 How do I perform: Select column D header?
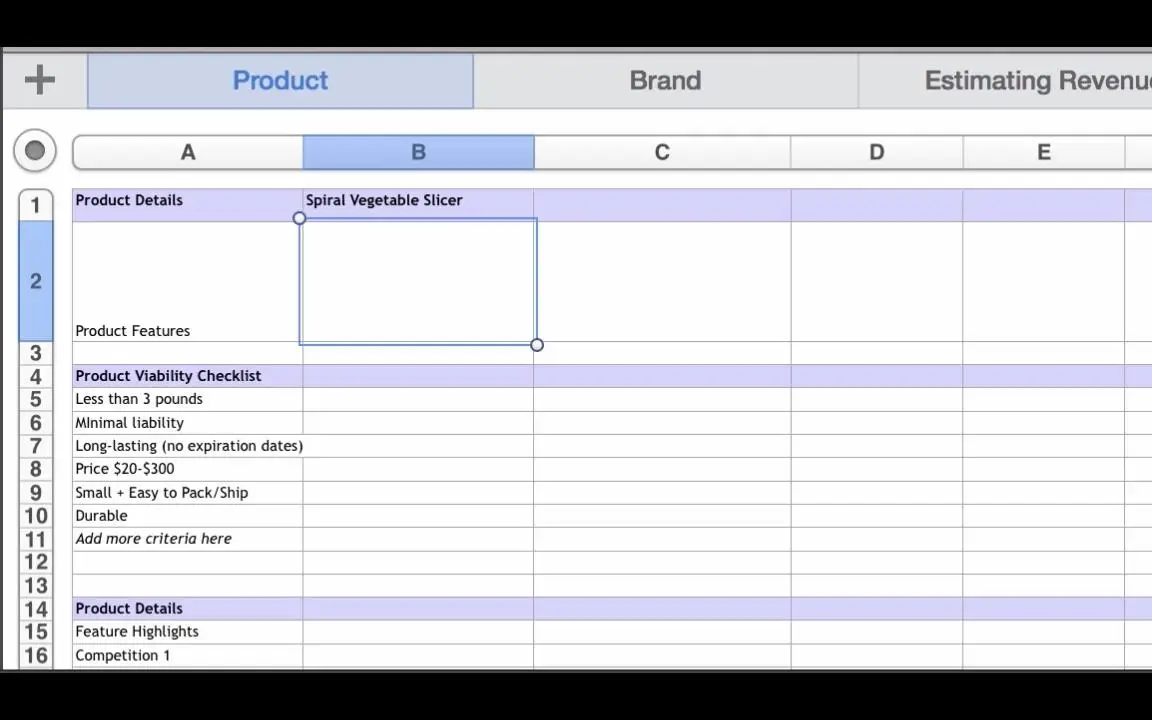pyautogui.click(x=876, y=152)
